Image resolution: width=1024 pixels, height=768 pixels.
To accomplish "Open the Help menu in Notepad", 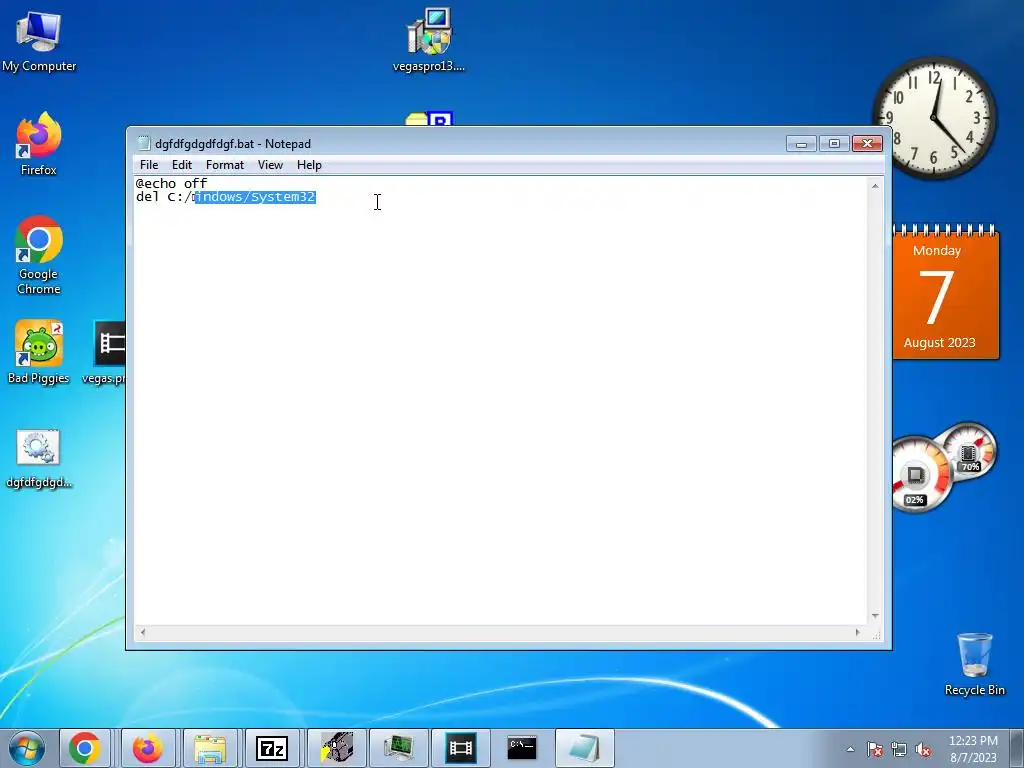I will [x=309, y=165].
